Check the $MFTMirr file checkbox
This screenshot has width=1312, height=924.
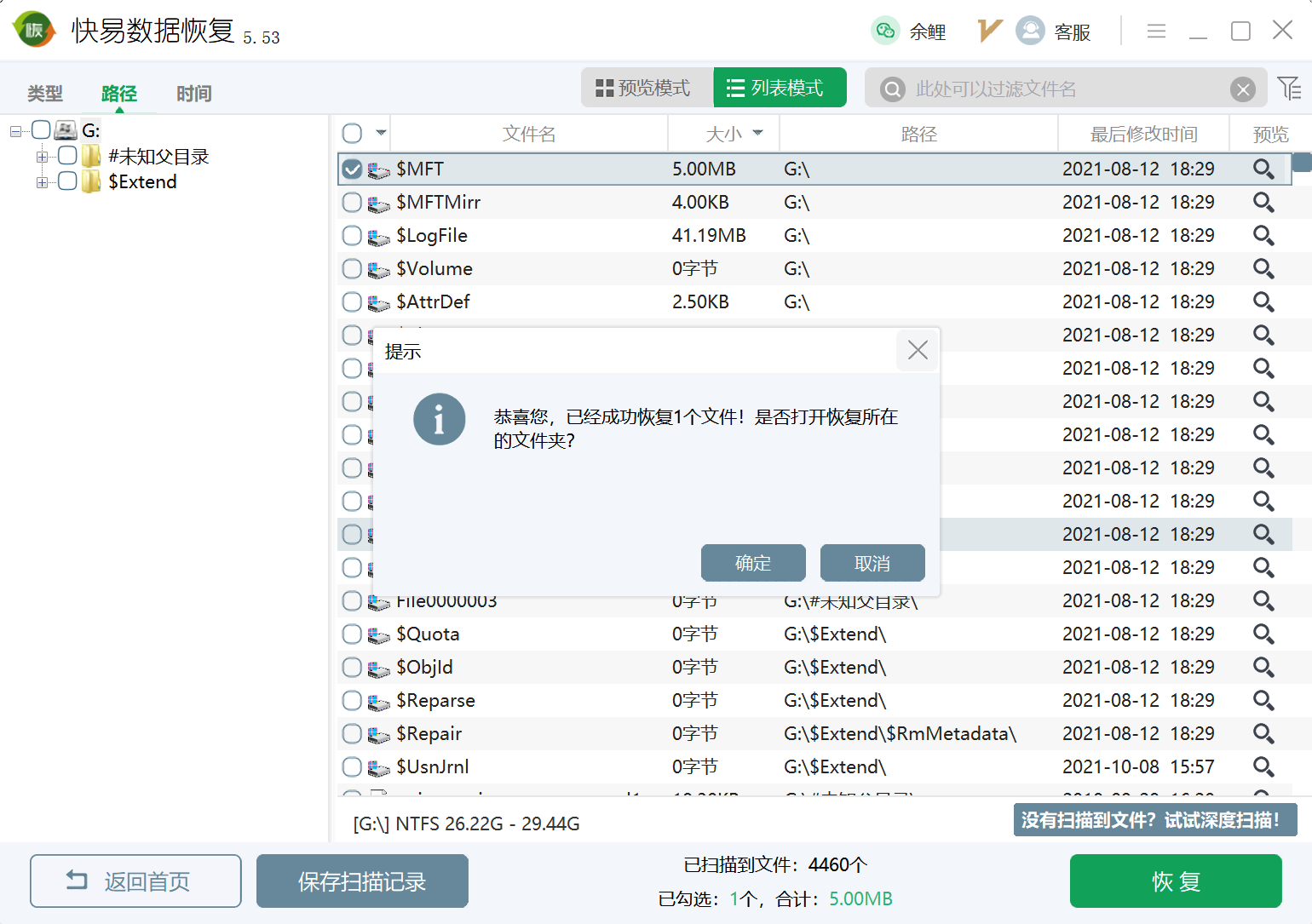click(x=352, y=203)
